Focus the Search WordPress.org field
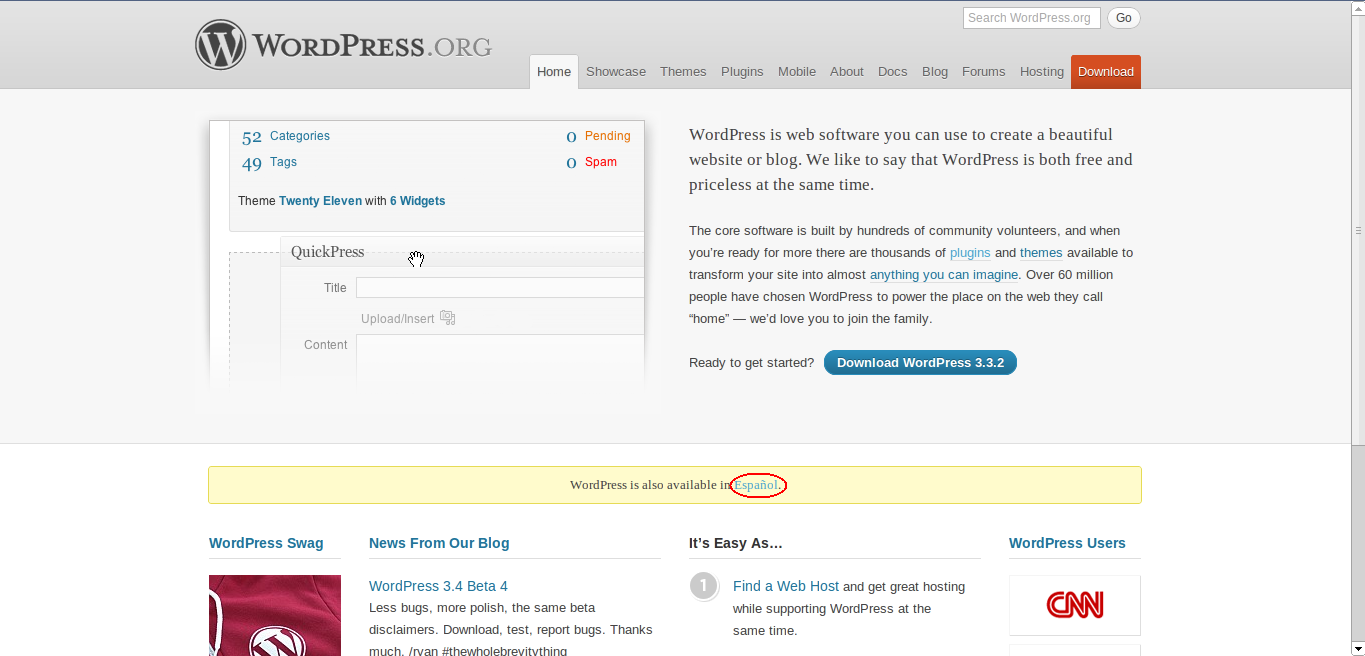The height and width of the screenshot is (656, 1365). click(x=1031, y=18)
